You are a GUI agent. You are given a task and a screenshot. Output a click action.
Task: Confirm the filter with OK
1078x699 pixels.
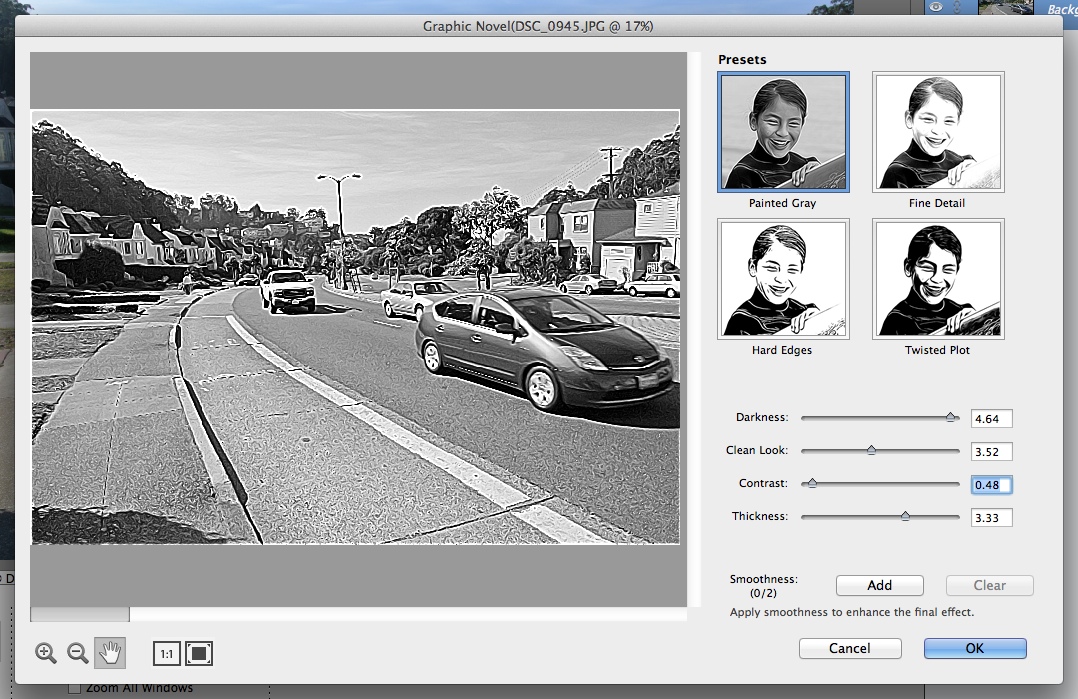pos(975,648)
